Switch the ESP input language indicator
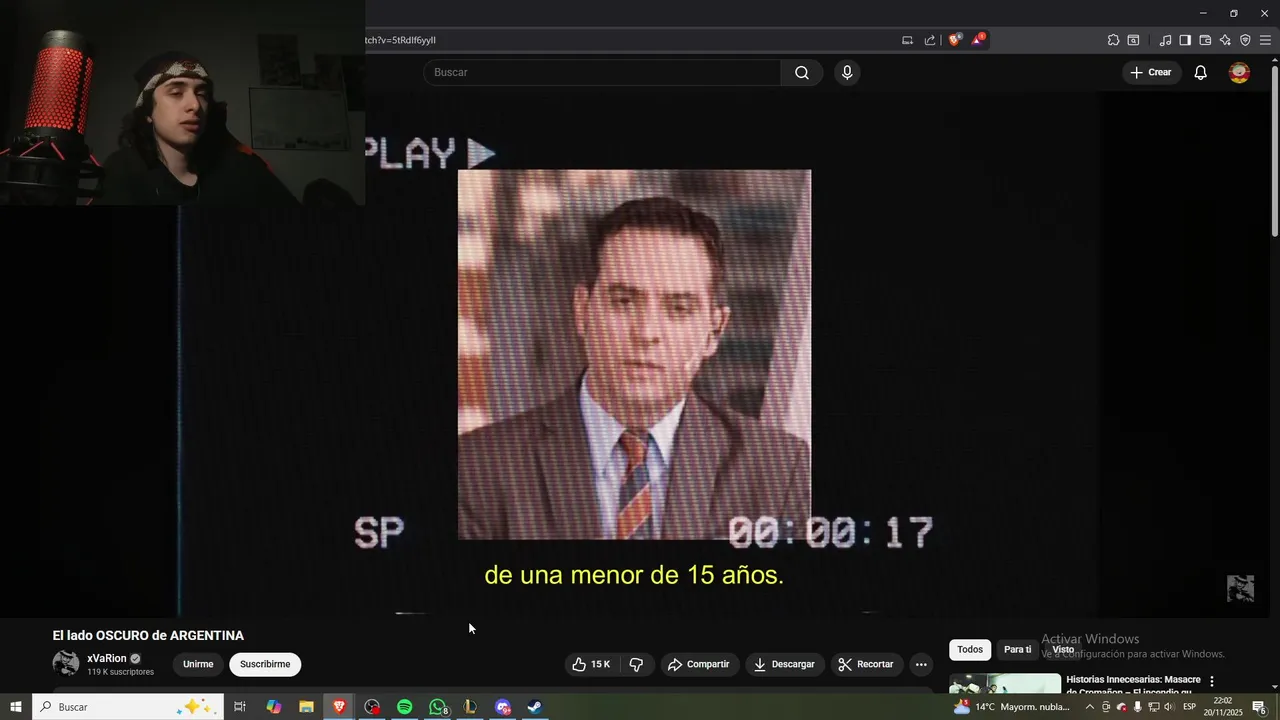Viewport: 1280px width, 720px height. [x=1189, y=707]
